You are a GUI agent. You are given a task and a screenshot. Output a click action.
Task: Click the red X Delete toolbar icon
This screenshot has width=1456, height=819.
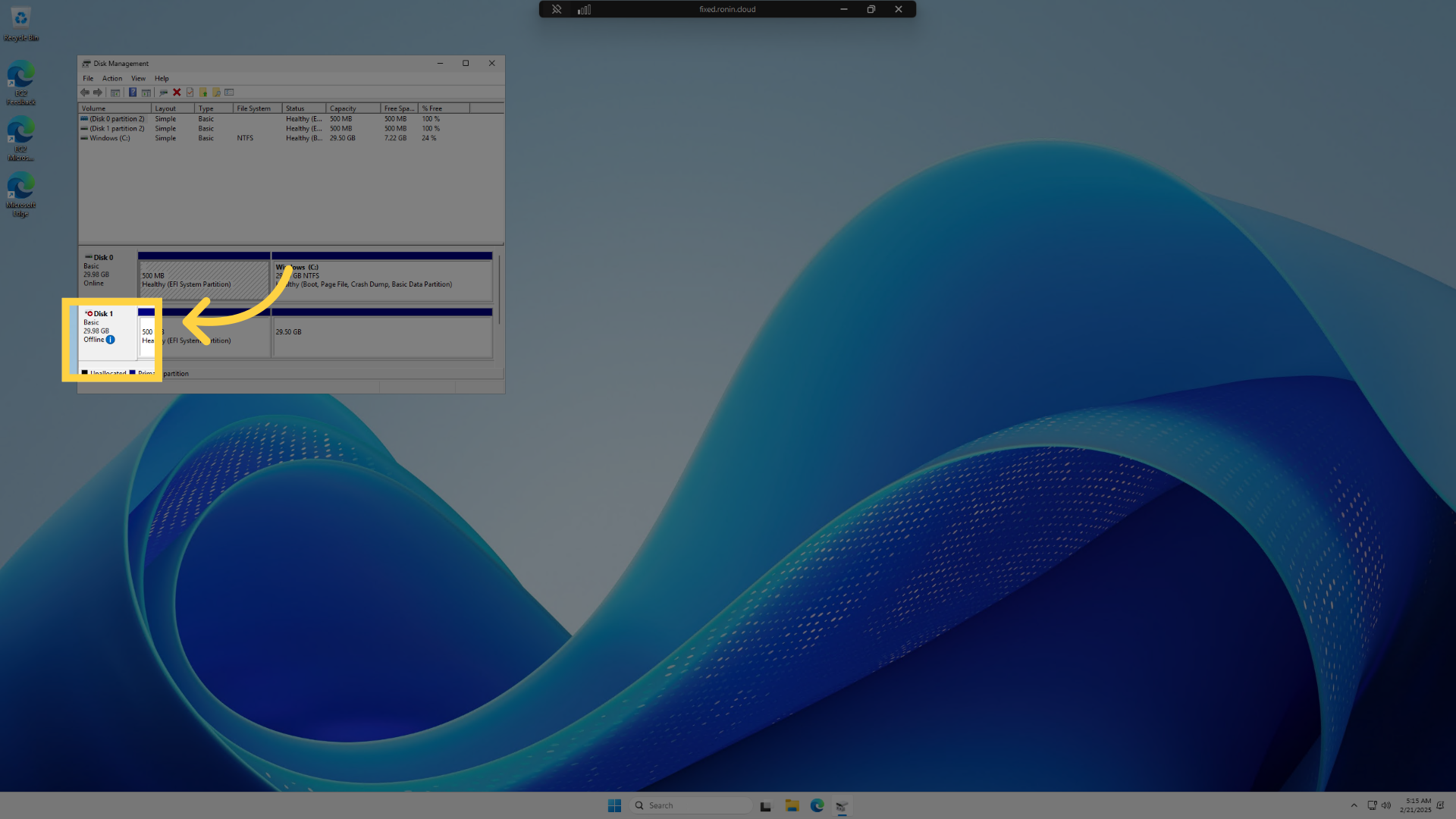coord(177,93)
